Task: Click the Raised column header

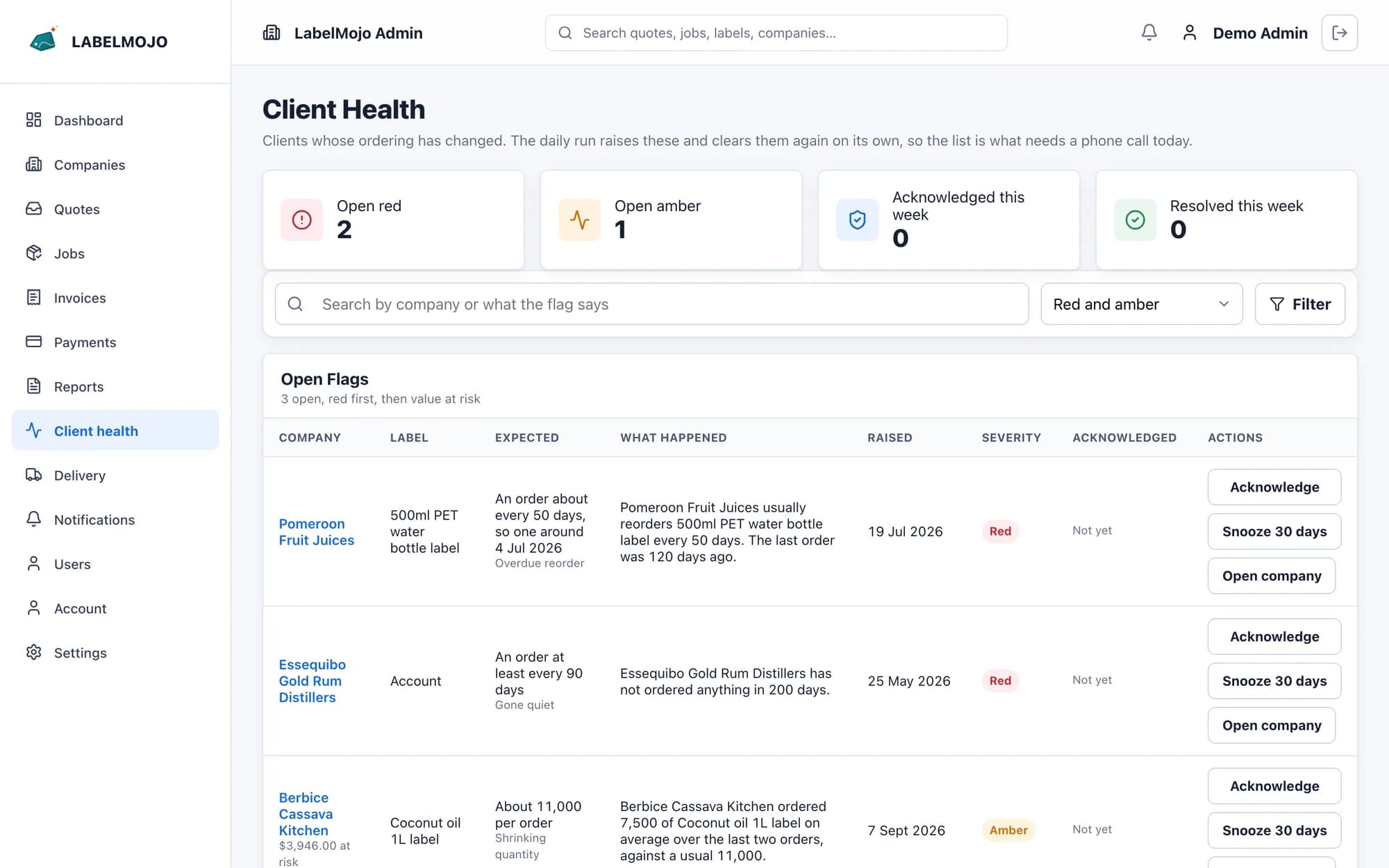Action: coord(890,437)
